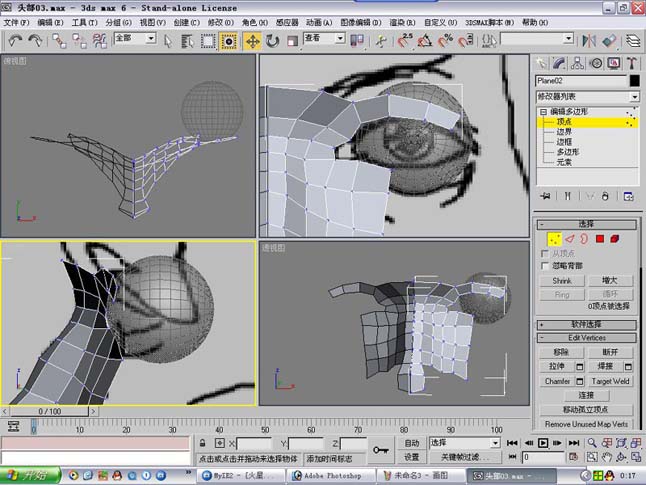Activate the Select and Rotate tool

[x=272, y=41]
